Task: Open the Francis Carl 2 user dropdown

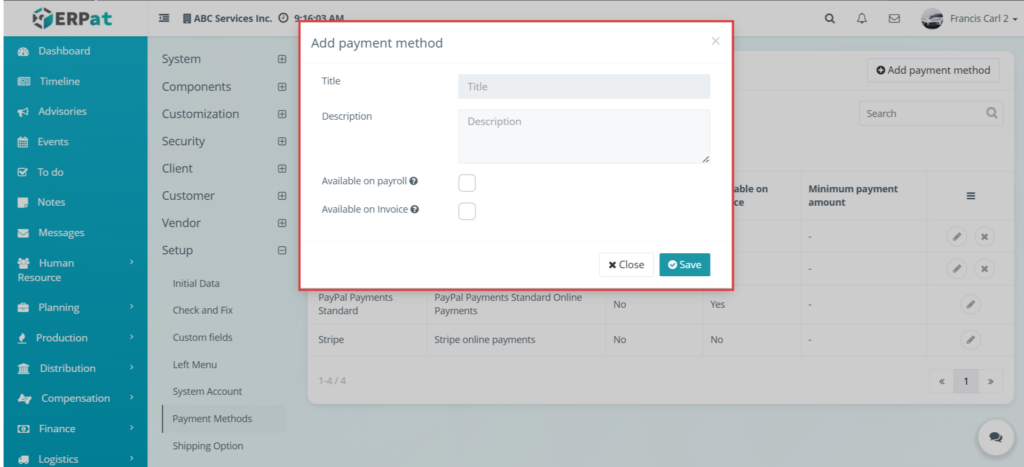Action: click(970, 19)
